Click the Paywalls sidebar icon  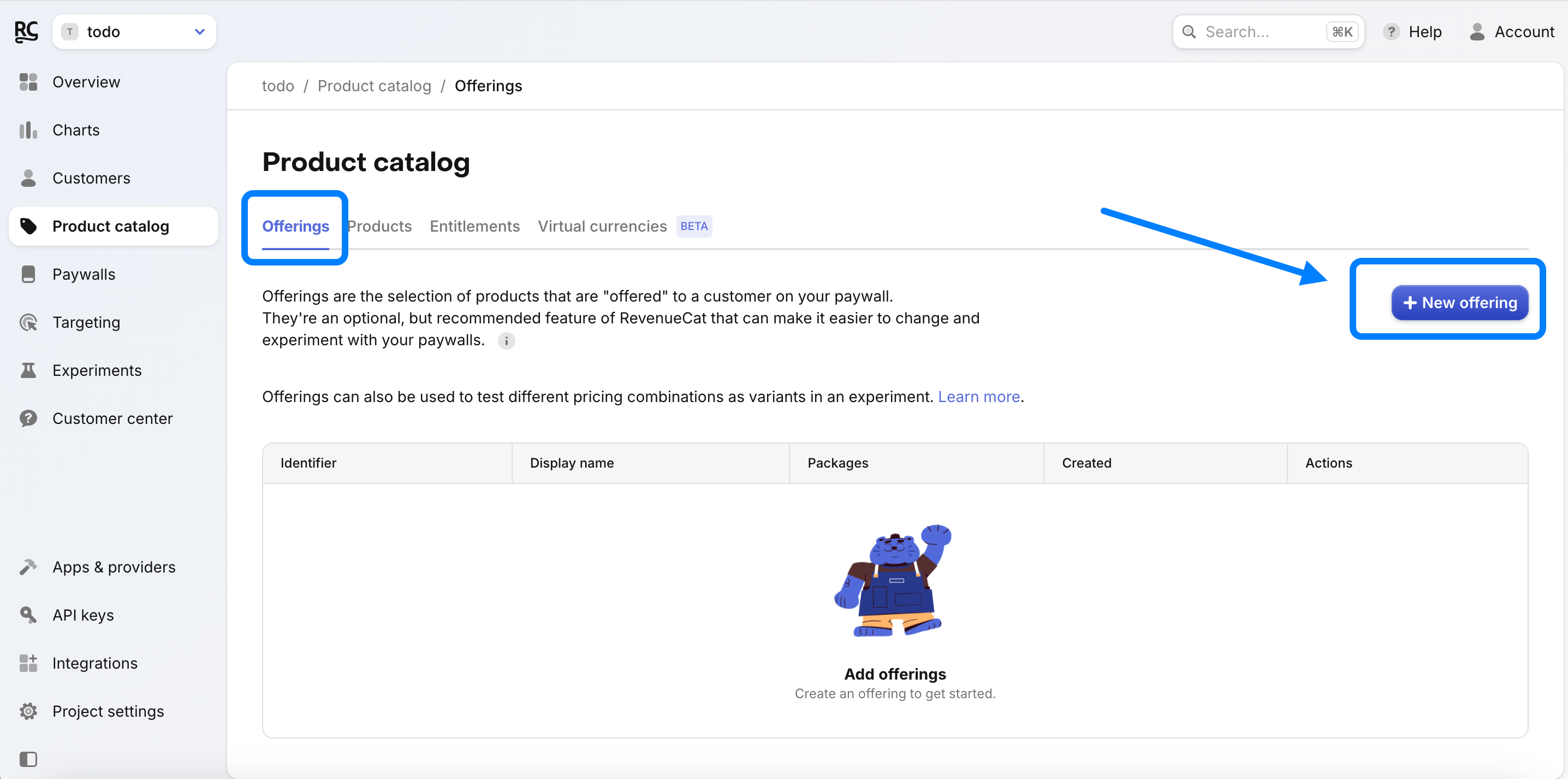28,274
